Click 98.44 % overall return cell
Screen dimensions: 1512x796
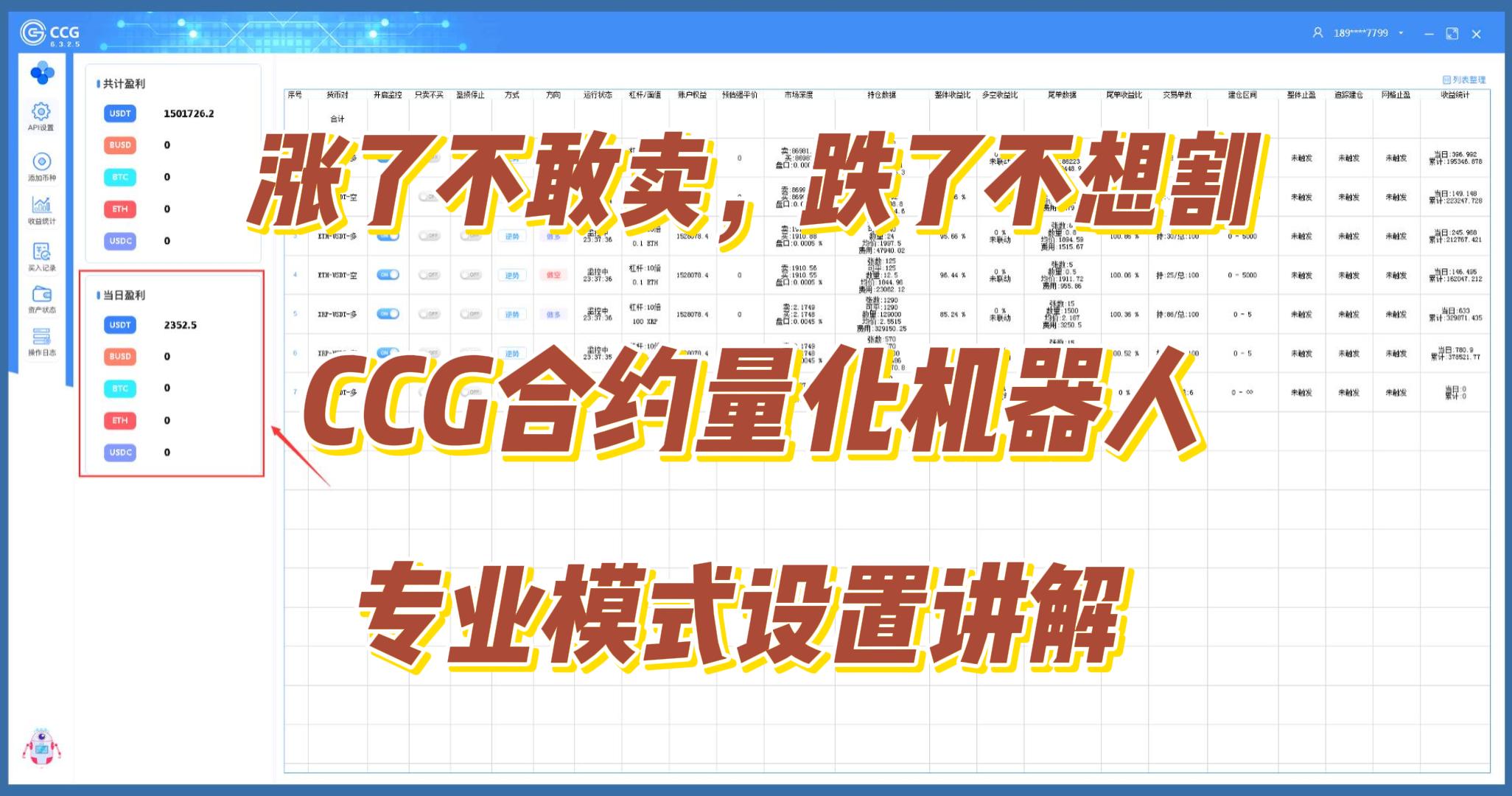(953, 276)
